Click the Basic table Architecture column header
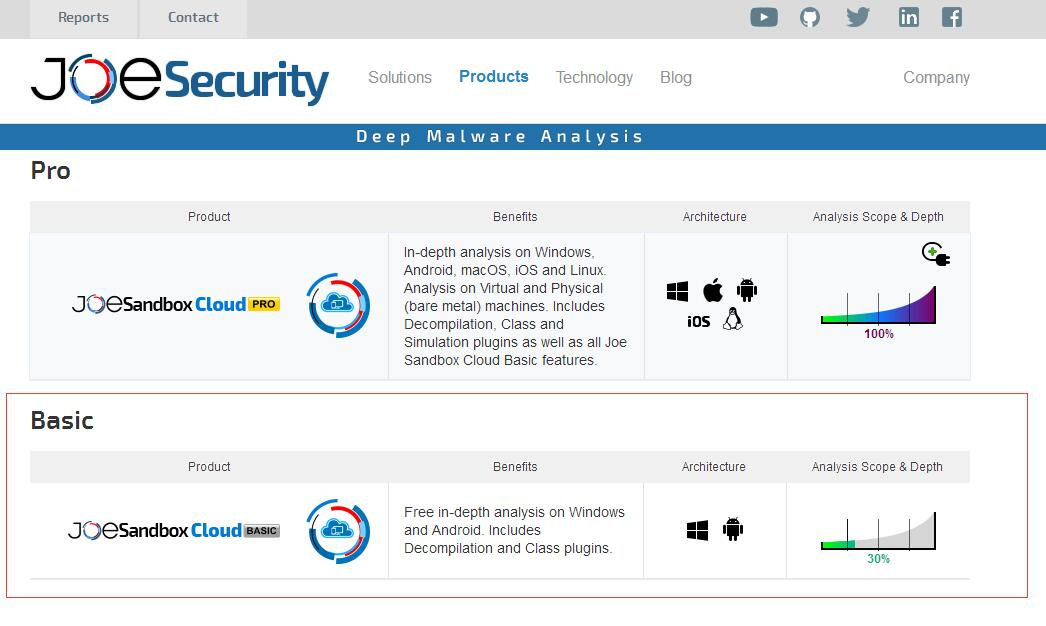The image size is (1046, 626). tap(714, 466)
